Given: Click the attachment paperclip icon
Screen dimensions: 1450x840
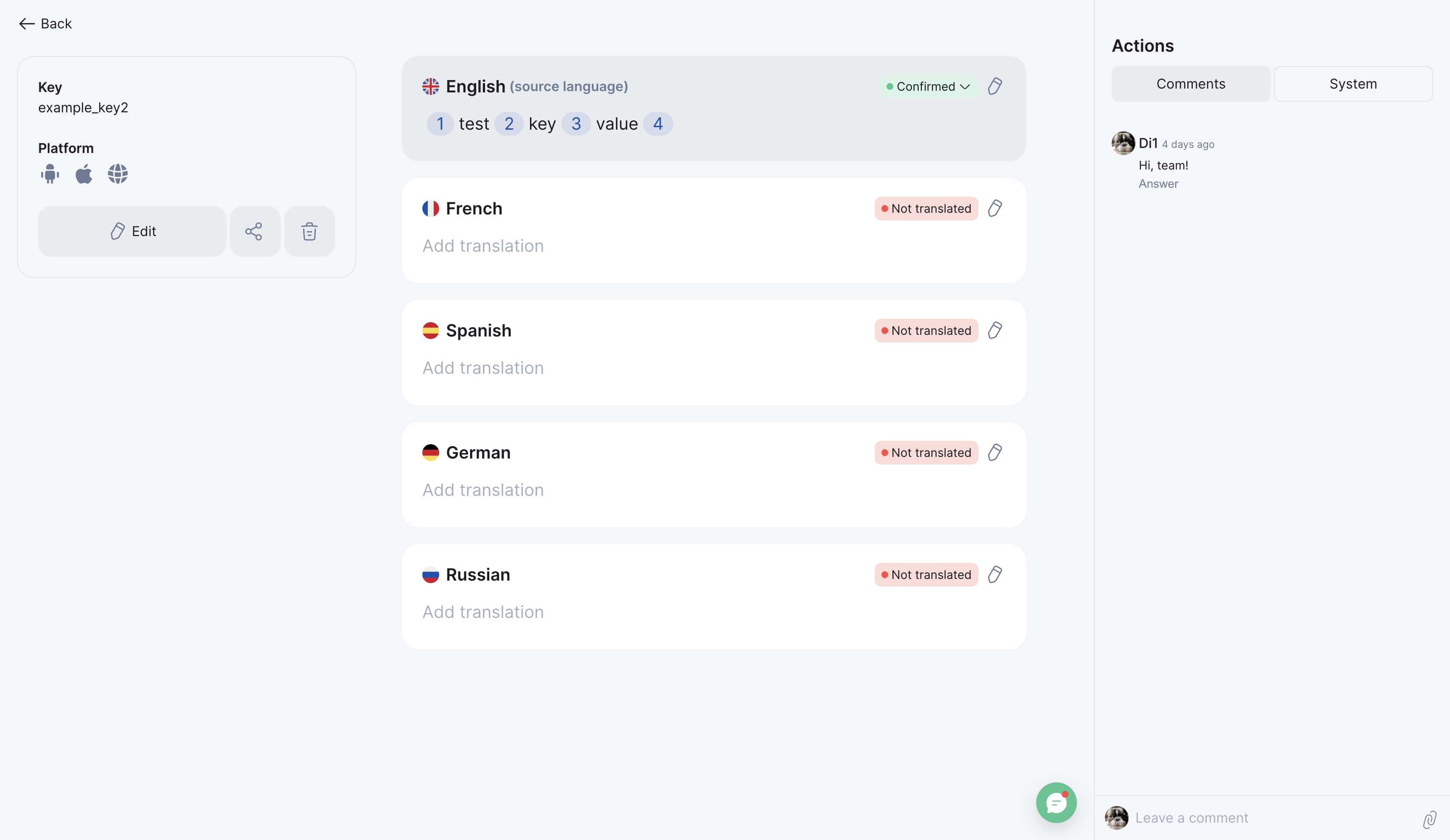Looking at the screenshot, I should point(1429,819).
